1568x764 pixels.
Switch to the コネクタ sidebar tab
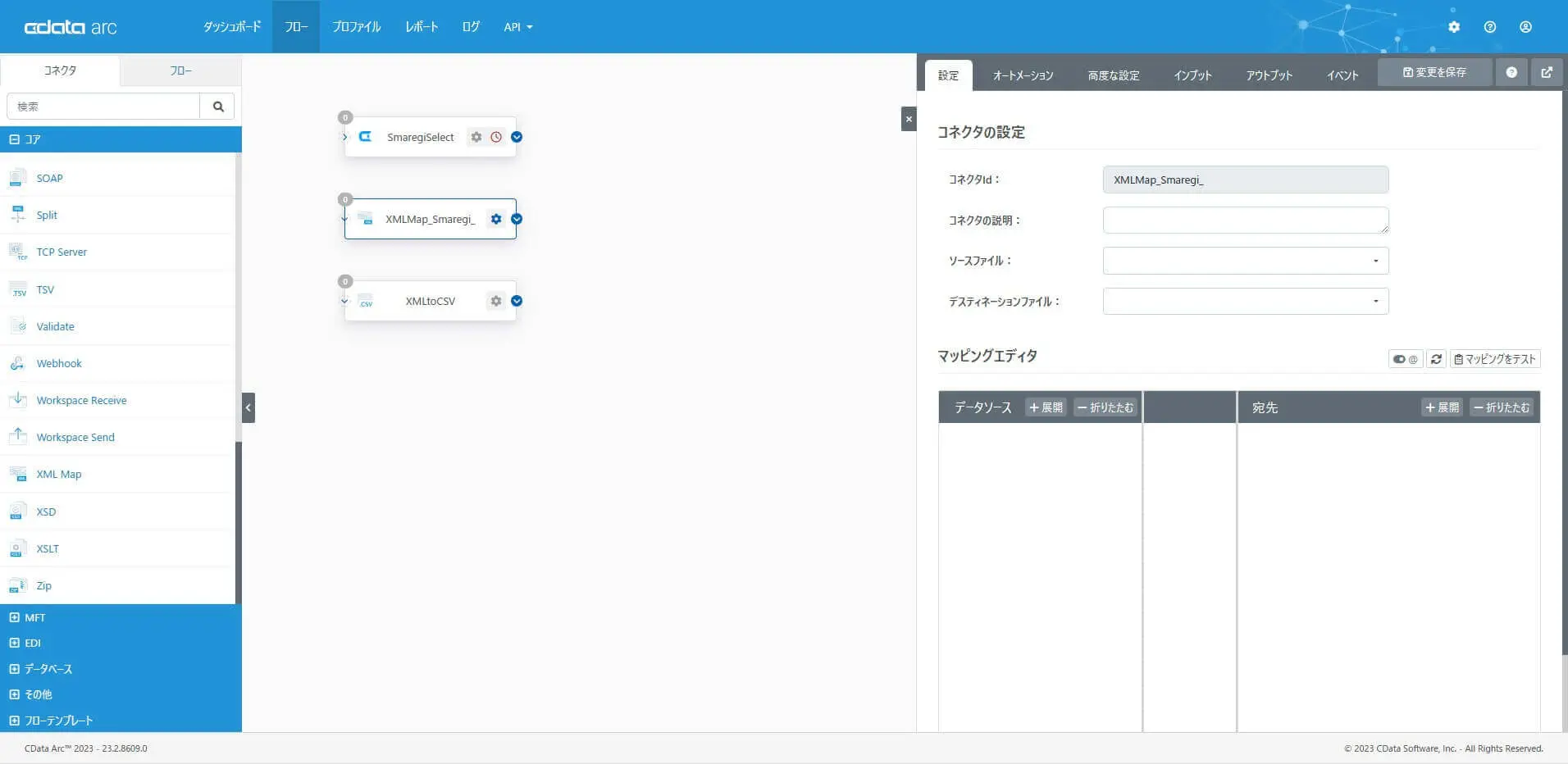pos(60,70)
